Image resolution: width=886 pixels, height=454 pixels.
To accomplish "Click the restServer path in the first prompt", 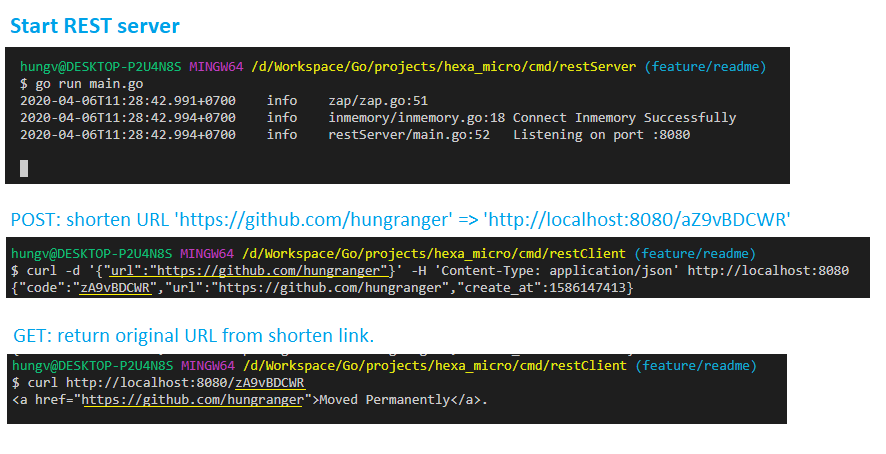I will (x=444, y=67).
